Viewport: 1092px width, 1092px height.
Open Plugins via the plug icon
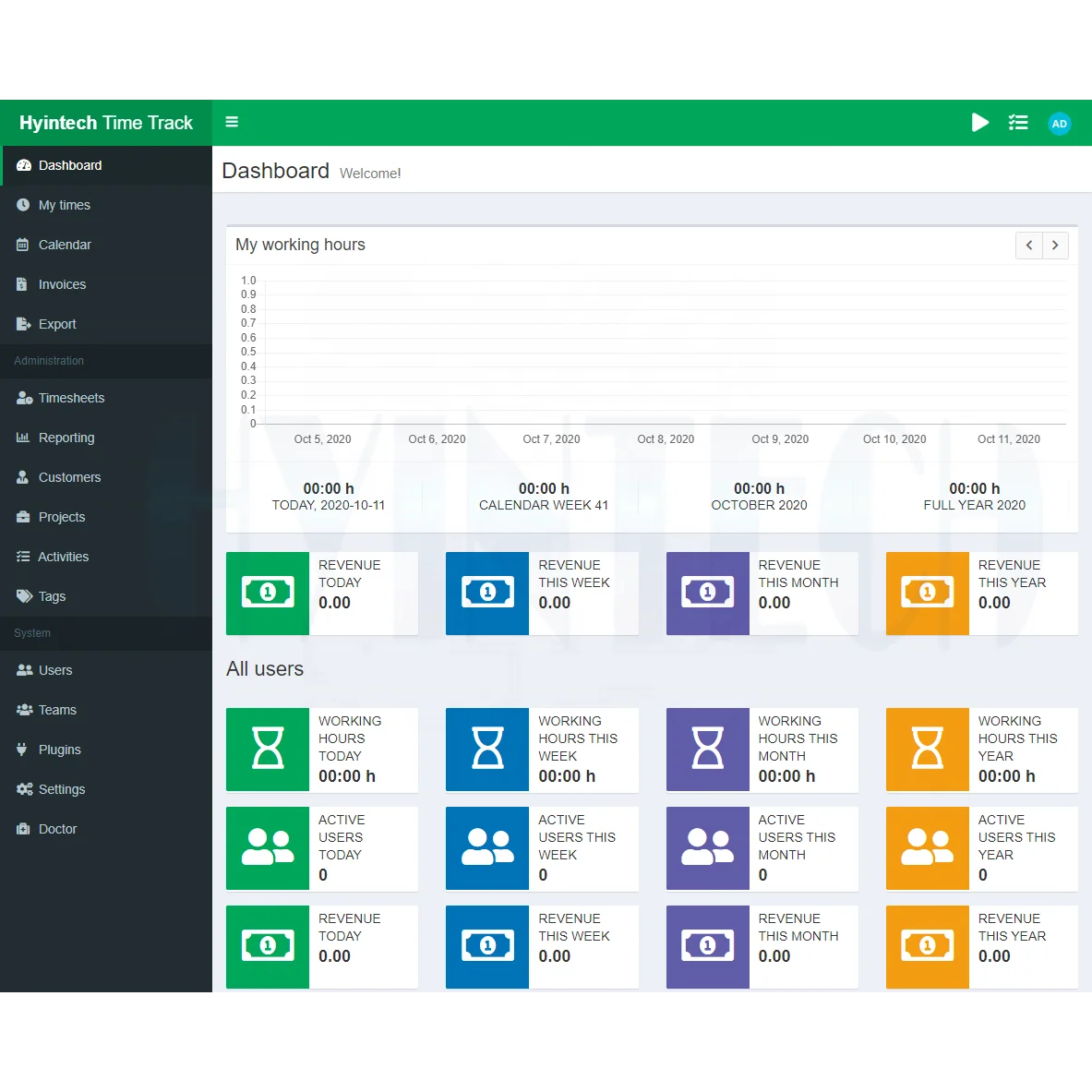[x=24, y=750]
